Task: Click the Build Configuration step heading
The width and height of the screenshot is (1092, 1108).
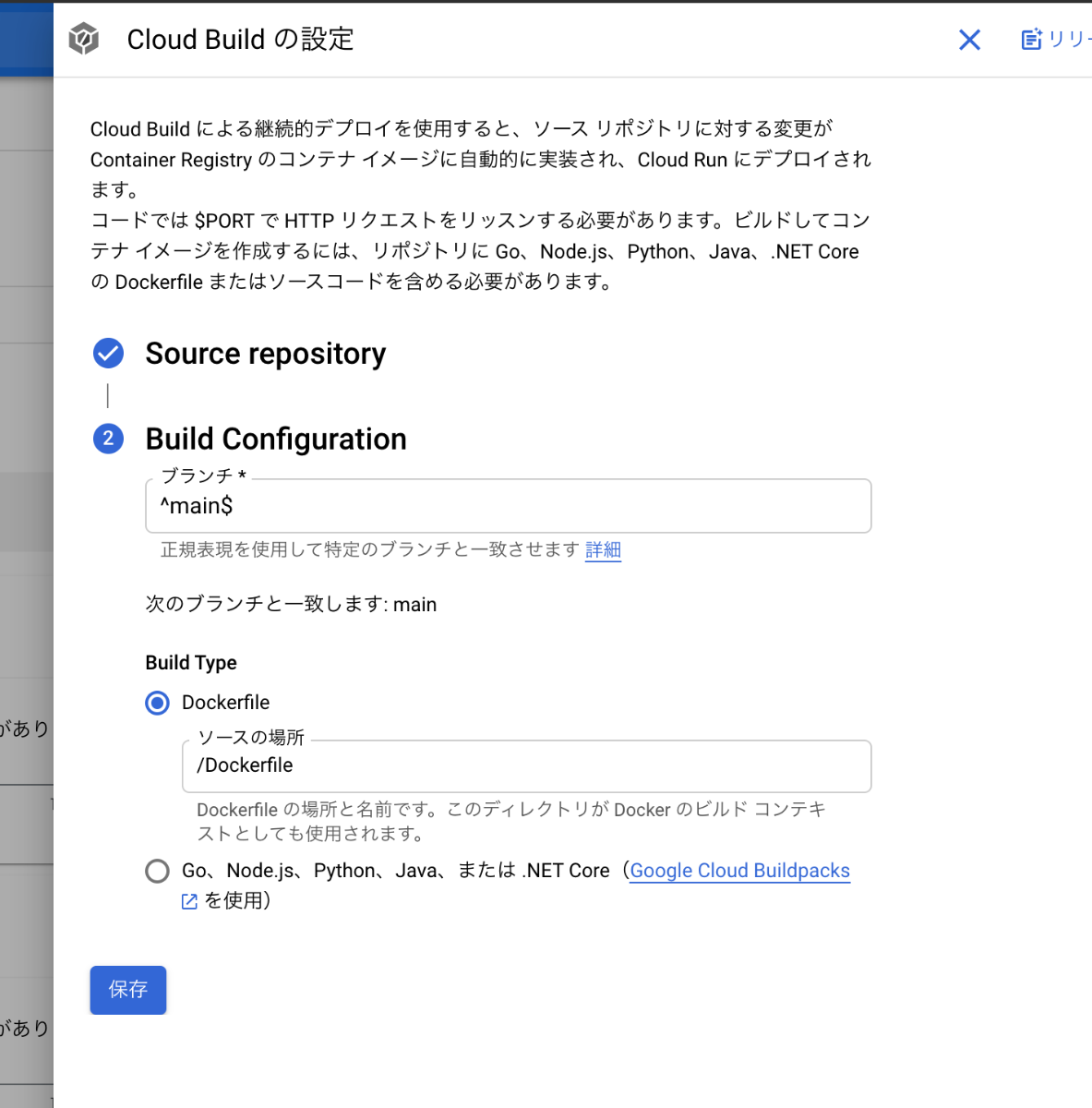Action: click(x=276, y=439)
